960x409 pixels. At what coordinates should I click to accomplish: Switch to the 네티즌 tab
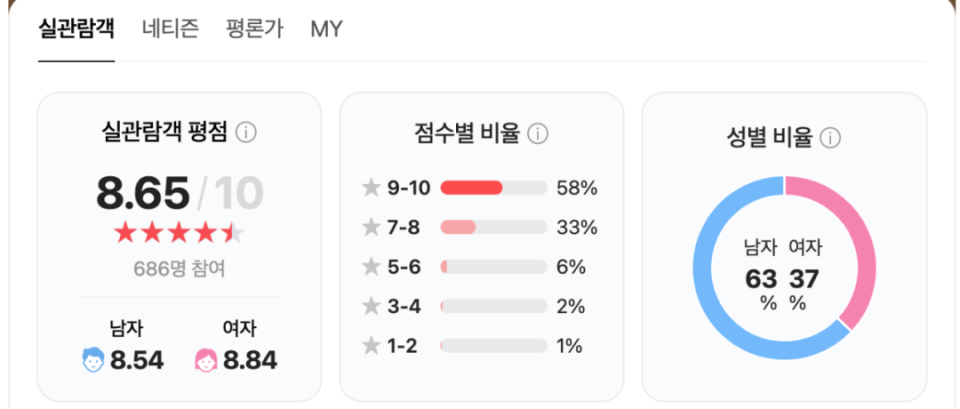point(170,29)
